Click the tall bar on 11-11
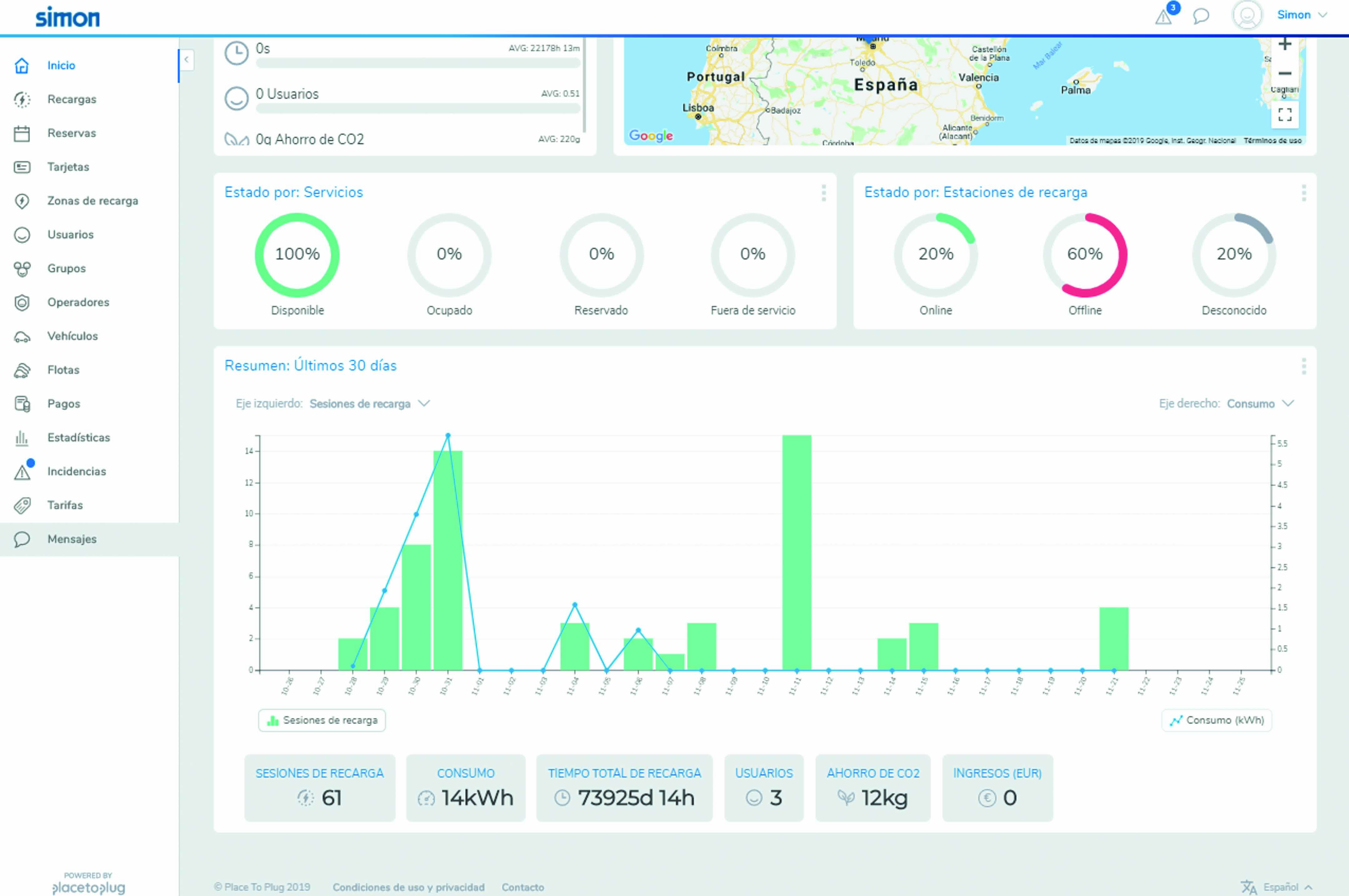Screen dimensions: 1349x896 [797, 553]
